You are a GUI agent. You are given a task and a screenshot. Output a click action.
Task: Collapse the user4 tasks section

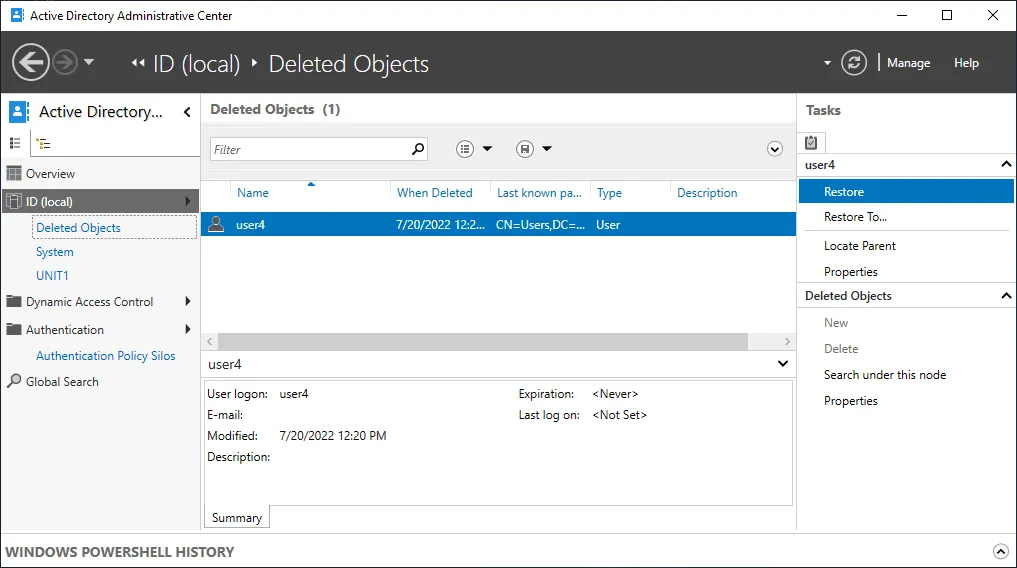(x=1005, y=165)
